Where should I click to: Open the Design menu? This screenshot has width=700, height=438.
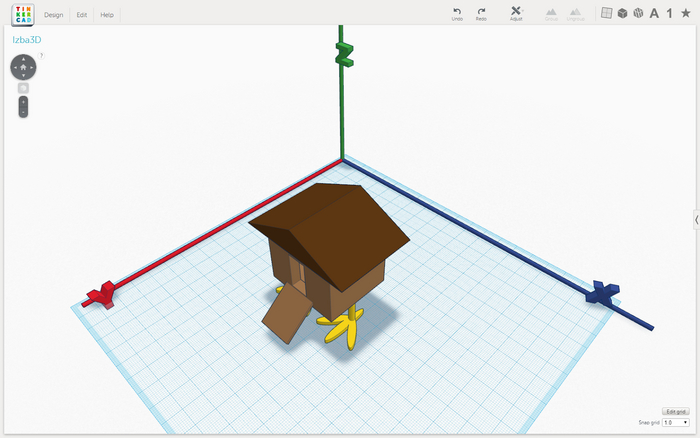(x=54, y=15)
